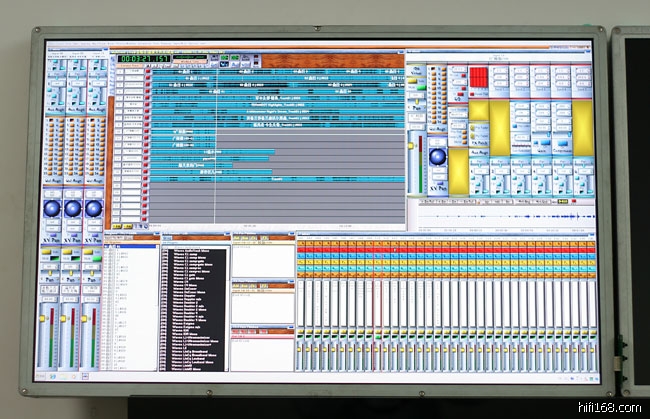Screen dimensions: 650x419
Task: Click the first track's red record button in the track list
Action: click(146, 73)
